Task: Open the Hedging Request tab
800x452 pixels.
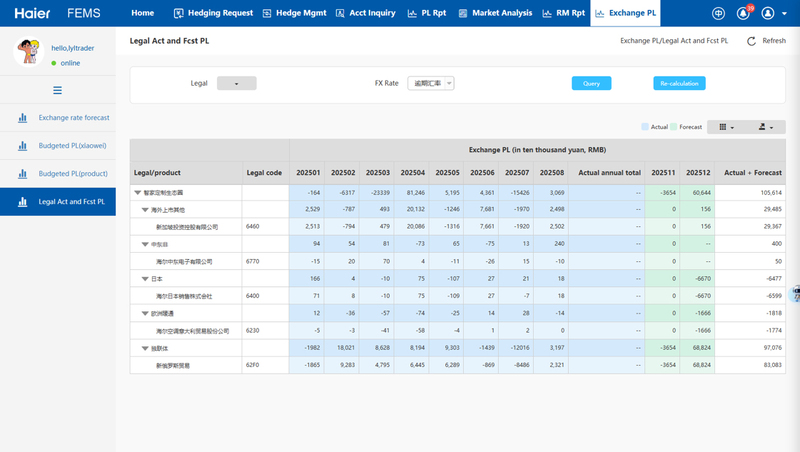Action: click(x=211, y=14)
